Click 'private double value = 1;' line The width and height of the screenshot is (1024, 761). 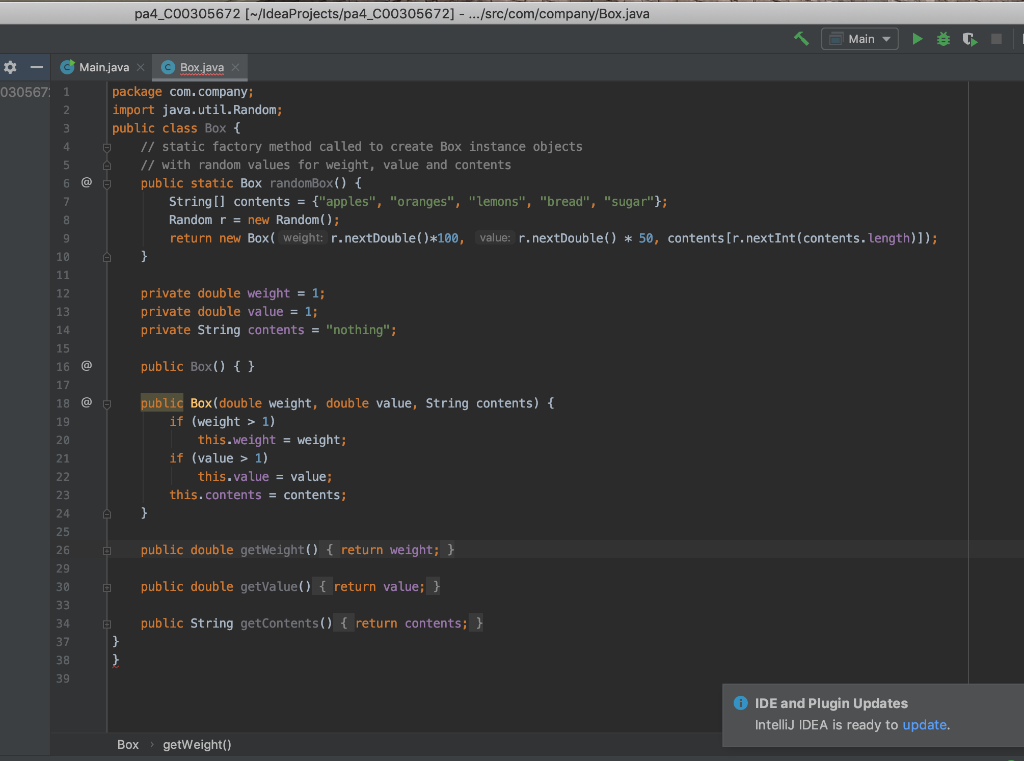click(x=229, y=312)
